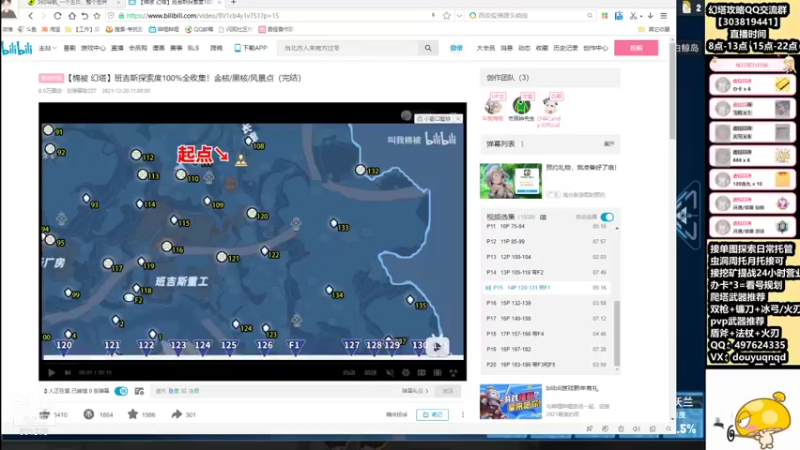The width and height of the screenshot is (800, 450).
Task: Open the browser home page icon
Action: (x=72, y=16)
